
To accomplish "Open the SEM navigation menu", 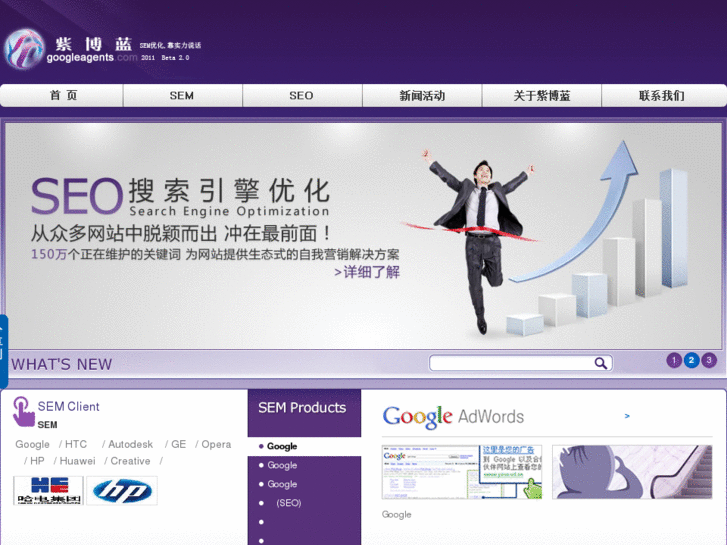I will pos(182,96).
